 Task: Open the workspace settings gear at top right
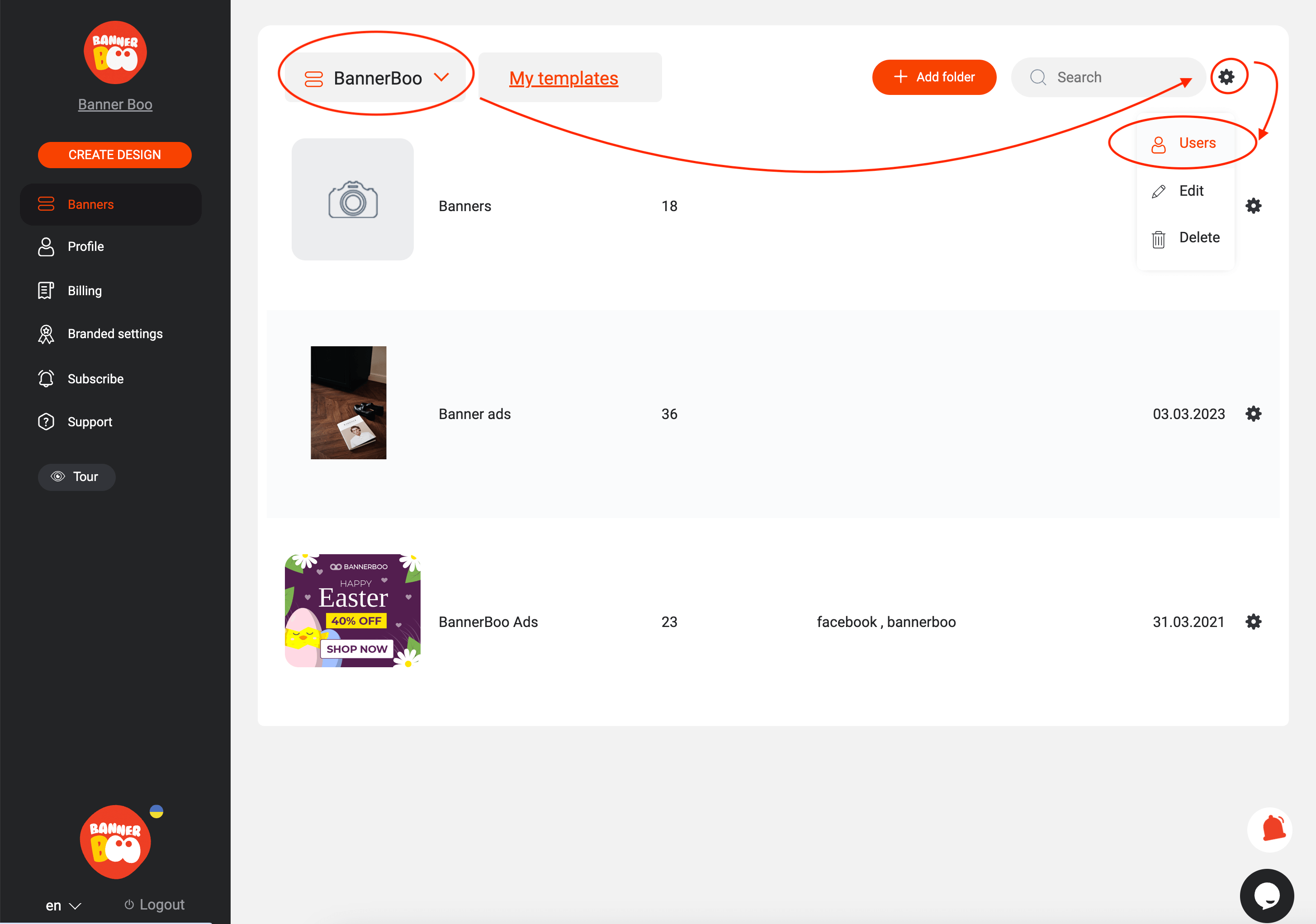coord(1226,77)
